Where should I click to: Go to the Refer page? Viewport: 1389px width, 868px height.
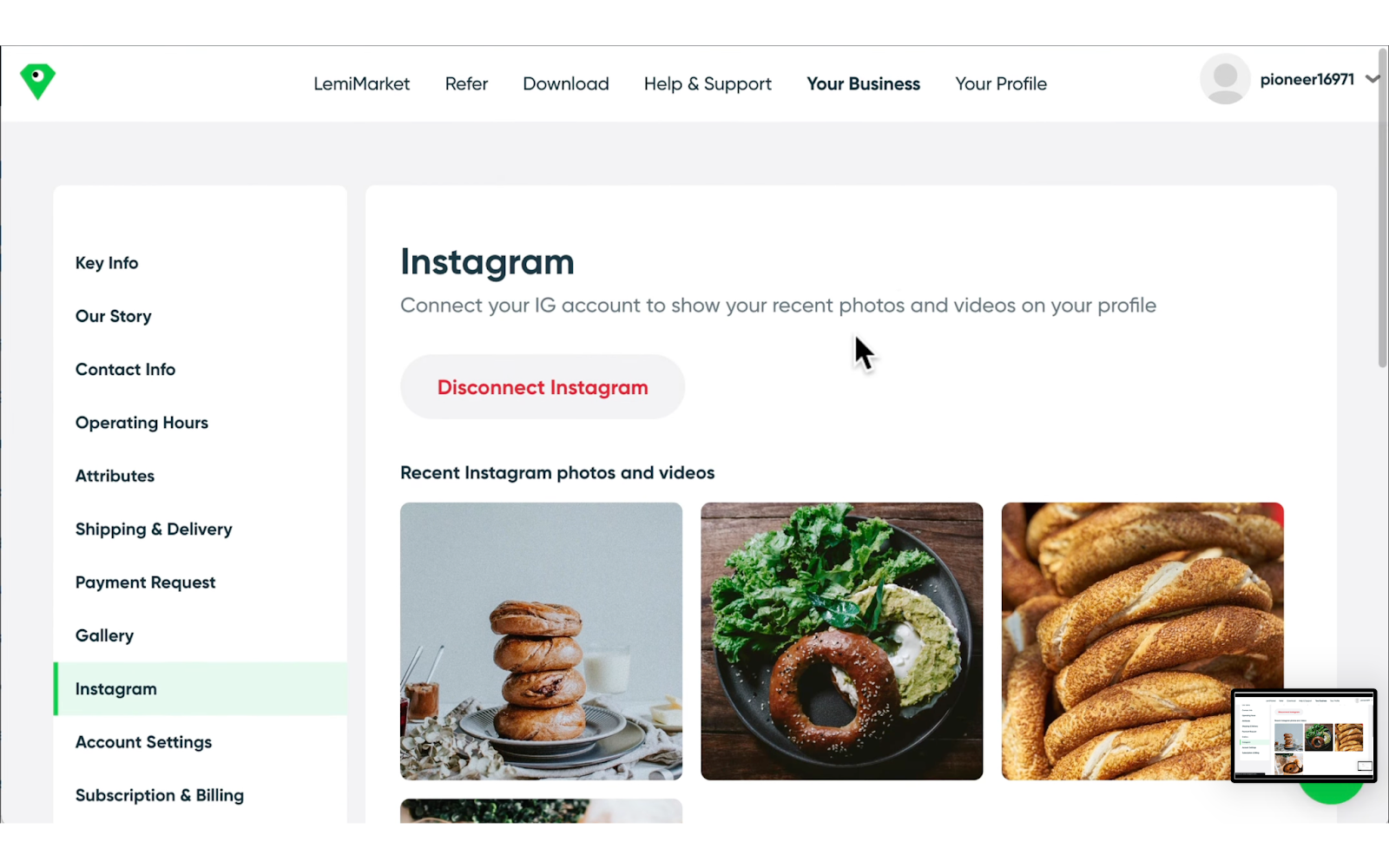(466, 84)
